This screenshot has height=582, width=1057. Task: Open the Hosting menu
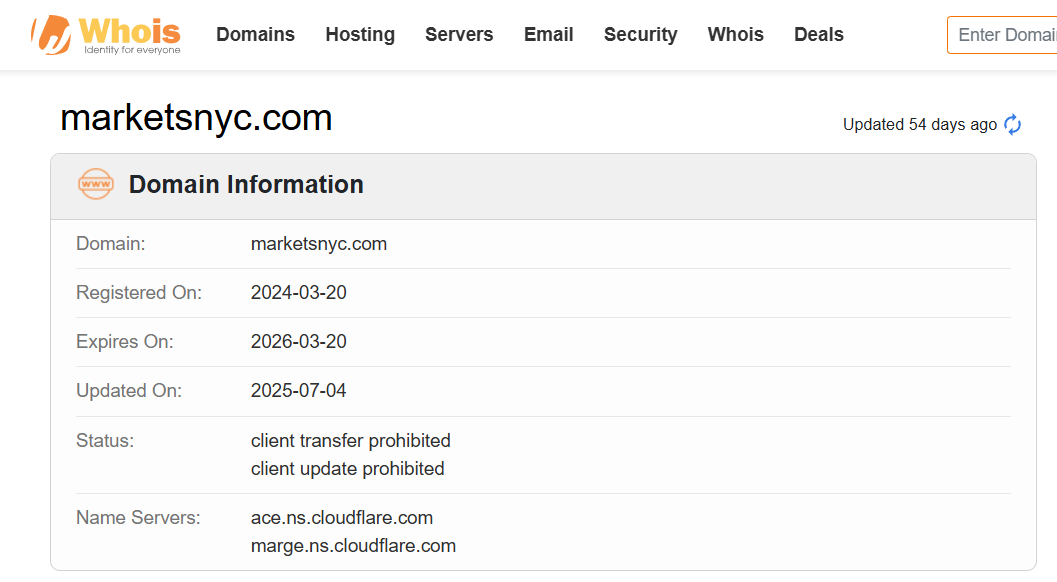[360, 35]
